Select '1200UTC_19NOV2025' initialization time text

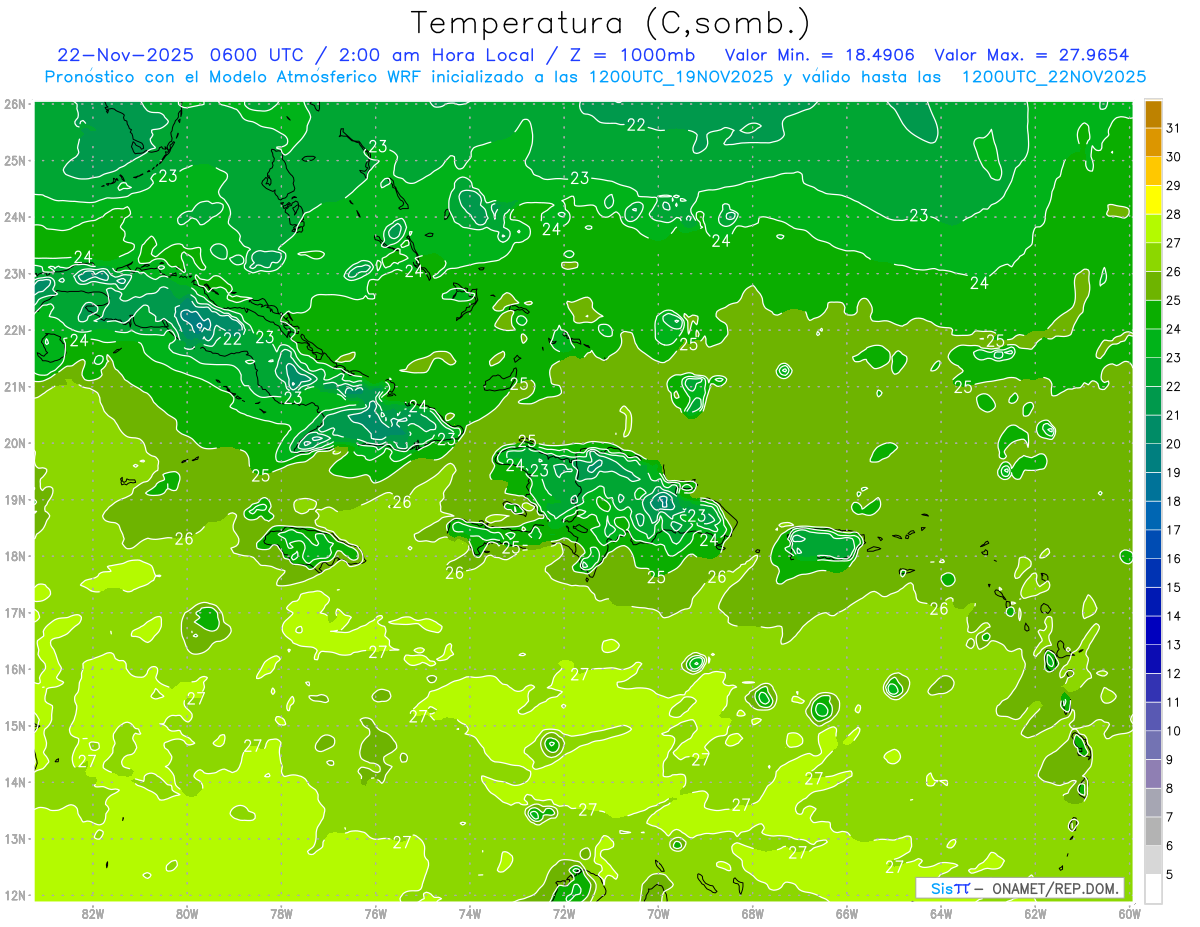tap(681, 77)
